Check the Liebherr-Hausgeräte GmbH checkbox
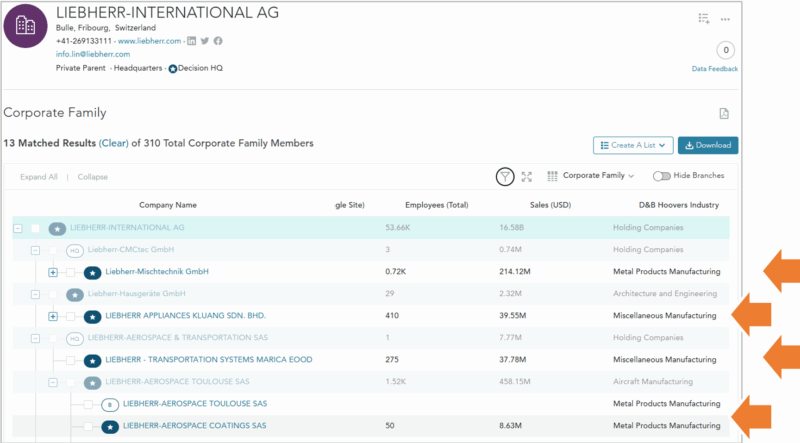This screenshot has width=800, height=443. coord(53,294)
